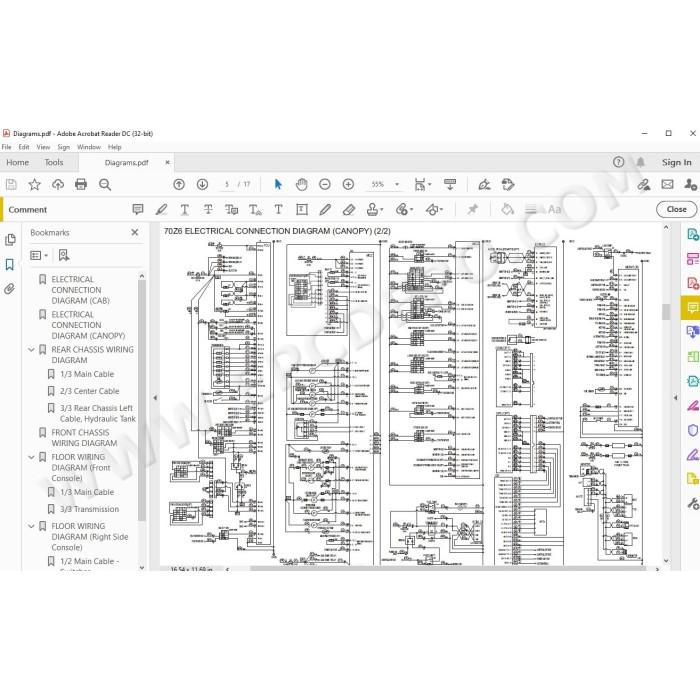Add a sticky note comment
Screen dimensions: 700x700
pyautogui.click(x=138, y=209)
